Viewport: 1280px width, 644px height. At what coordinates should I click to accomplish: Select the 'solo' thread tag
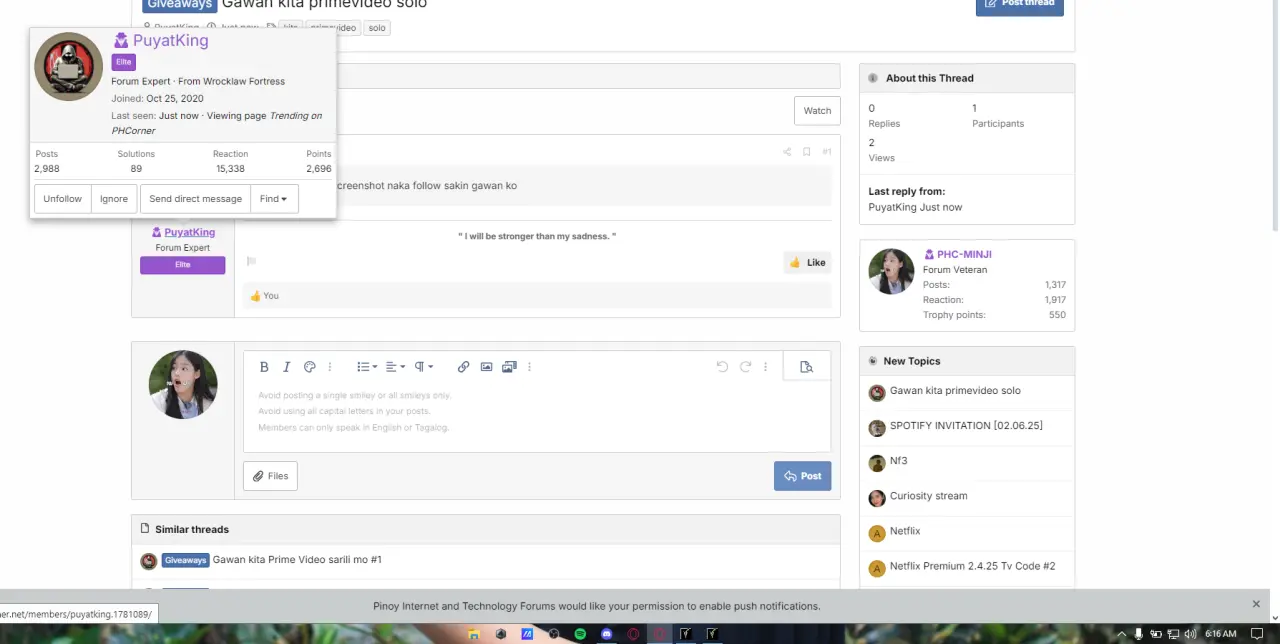tap(377, 28)
